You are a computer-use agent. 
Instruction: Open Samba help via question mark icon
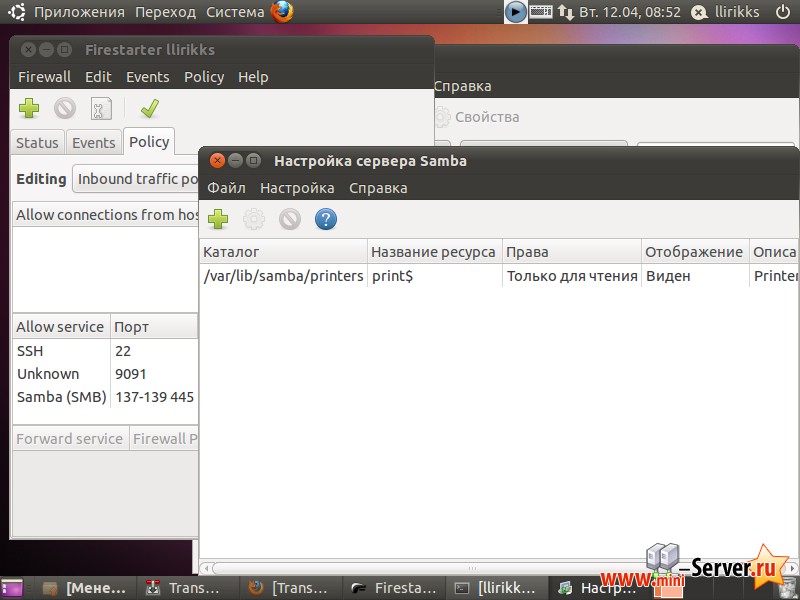[x=326, y=219]
